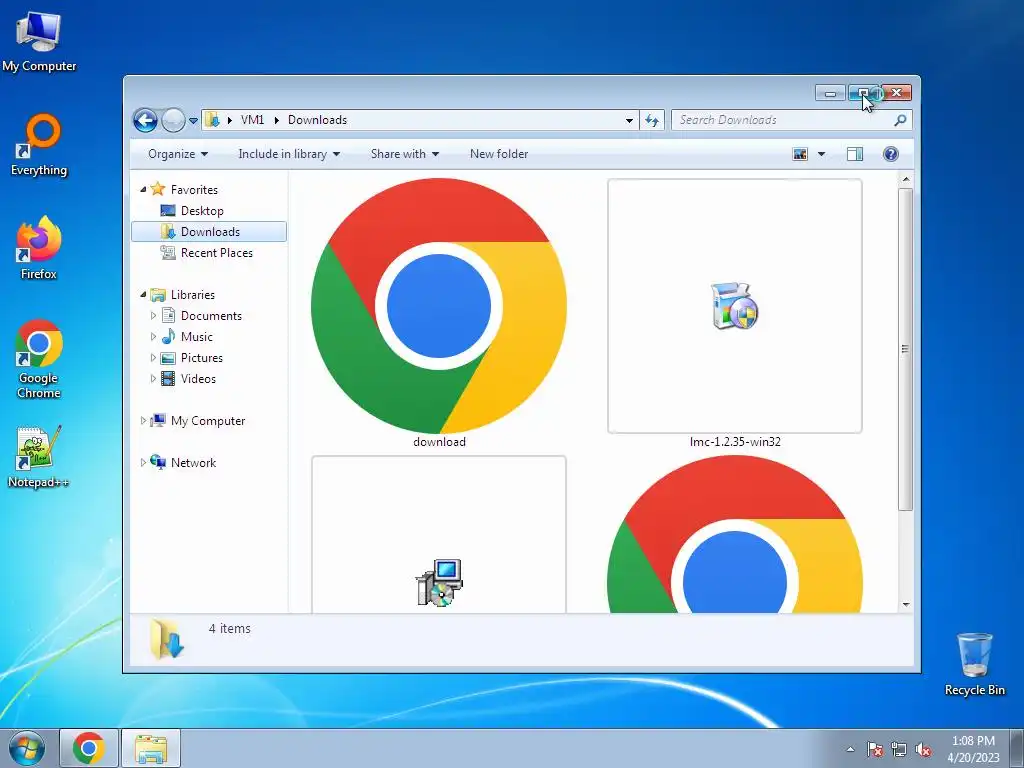
Task: Click Windows Explorer taskbar button
Action: pyautogui.click(x=151, y=748)
